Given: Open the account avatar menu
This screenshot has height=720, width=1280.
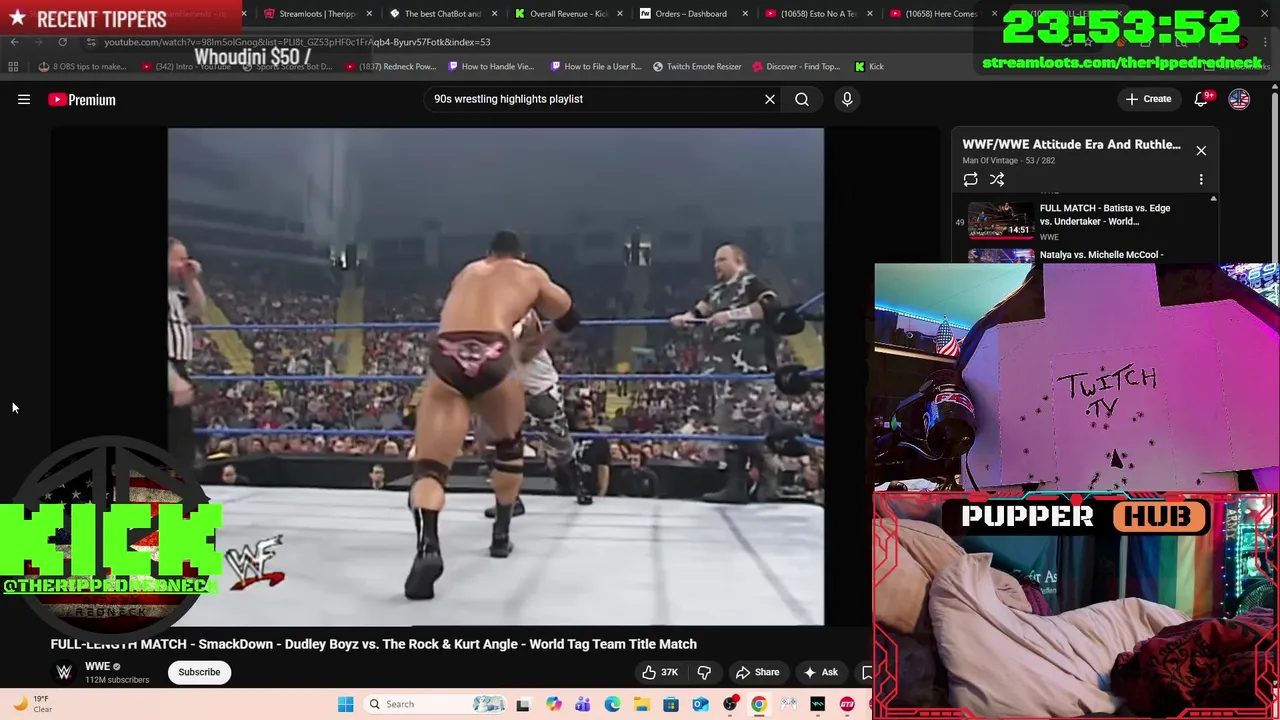Looking at the screenshot, I should [x=1239, y=99].
